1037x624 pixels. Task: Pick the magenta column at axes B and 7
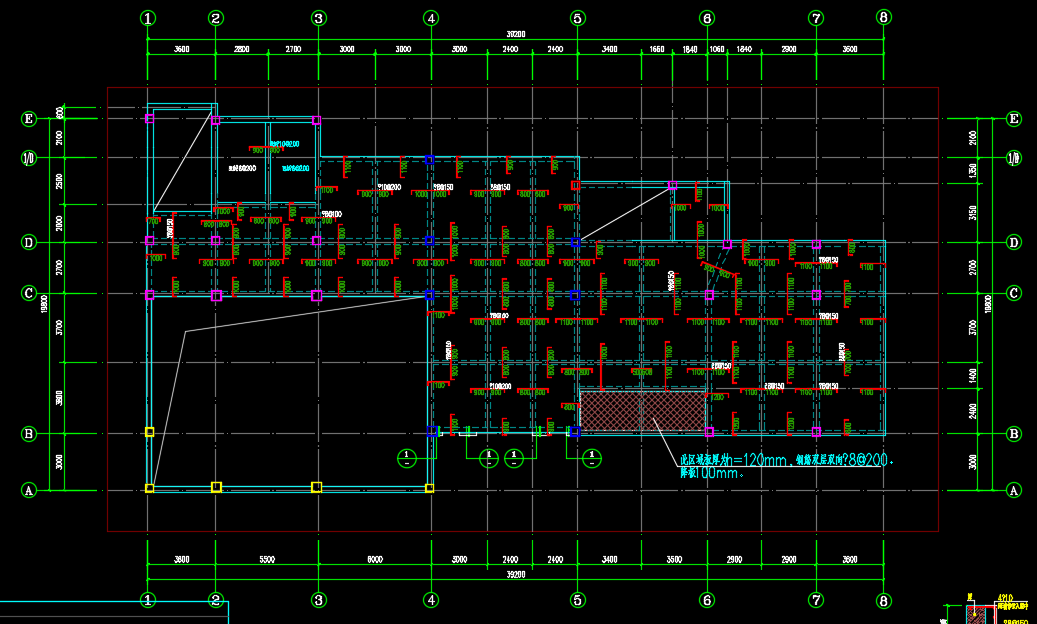click(816, 432)
